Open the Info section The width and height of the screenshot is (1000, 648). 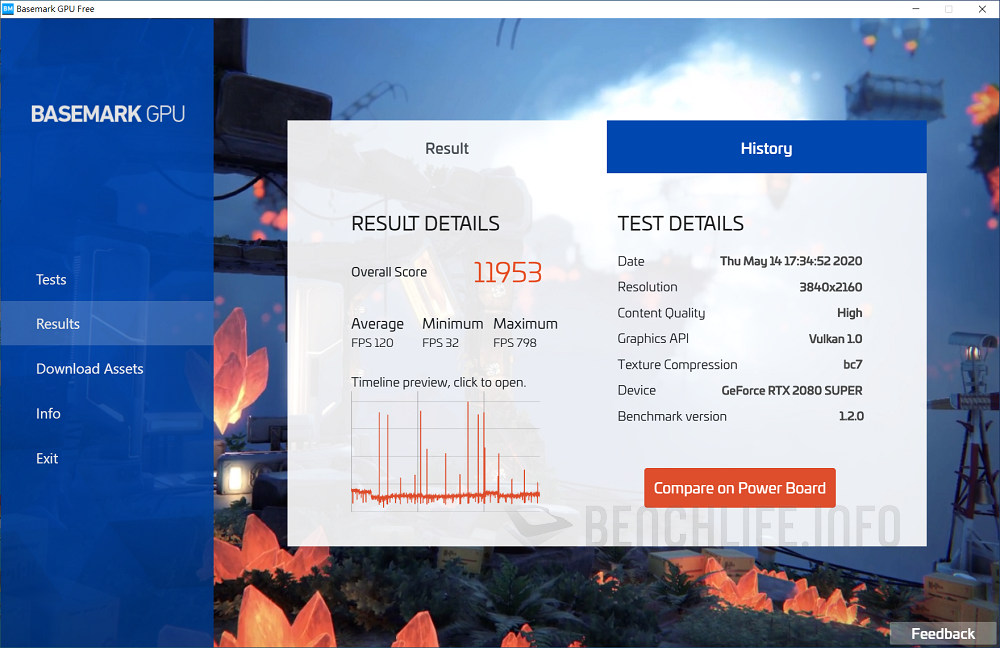click(46, 413)
